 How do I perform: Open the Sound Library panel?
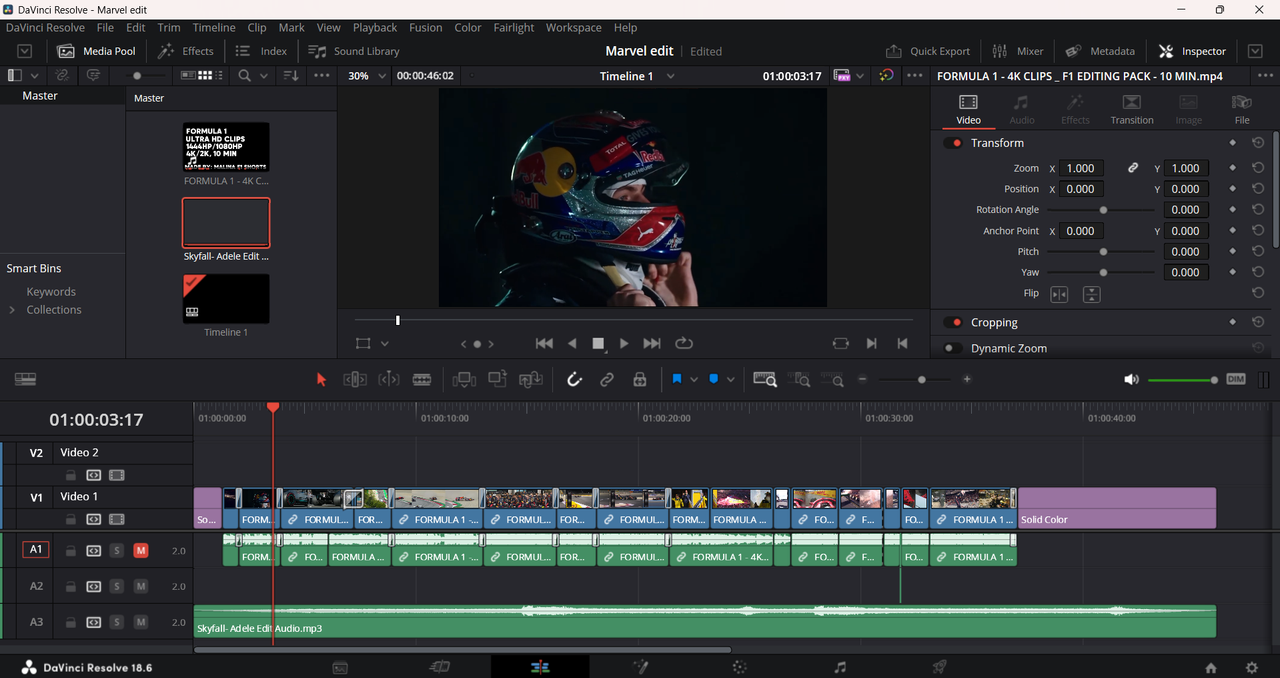pyautogui.click(x=354, y=51)
